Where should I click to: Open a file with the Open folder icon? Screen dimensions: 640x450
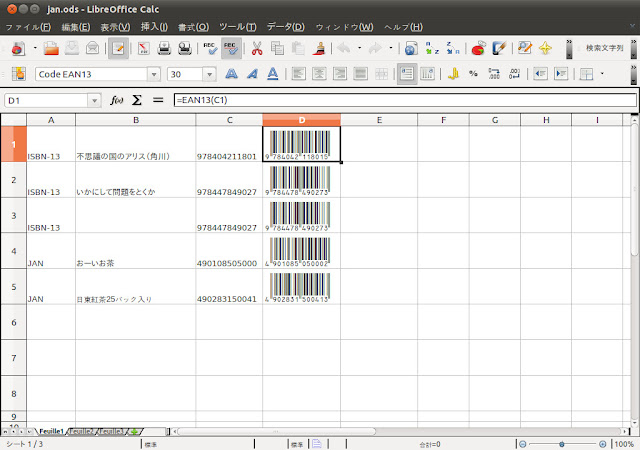51,49
